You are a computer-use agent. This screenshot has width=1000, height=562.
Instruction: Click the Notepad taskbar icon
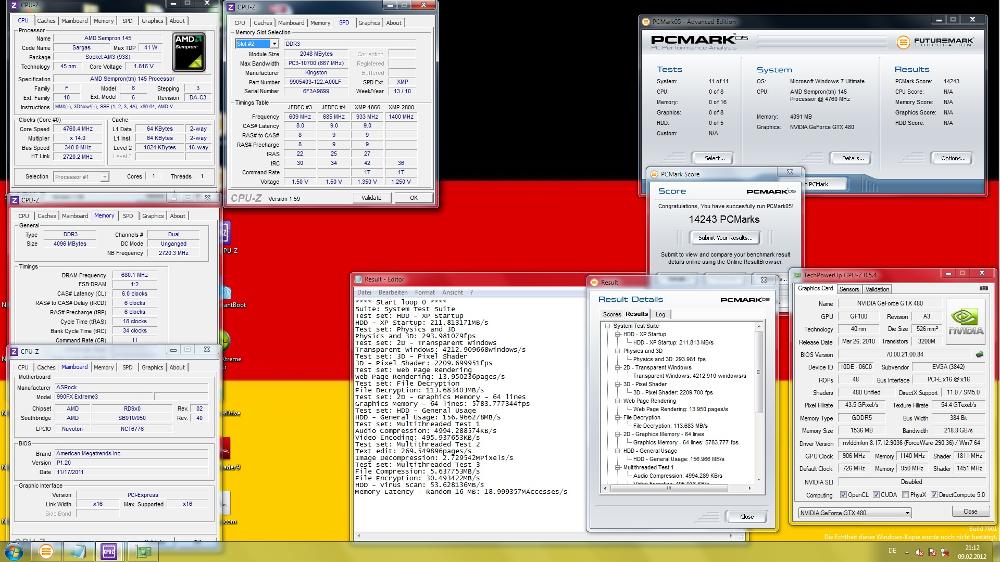coord(78,551)
